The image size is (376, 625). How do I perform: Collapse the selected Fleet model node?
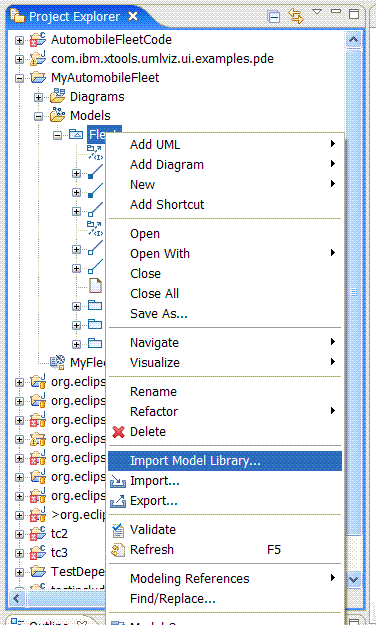57,136
